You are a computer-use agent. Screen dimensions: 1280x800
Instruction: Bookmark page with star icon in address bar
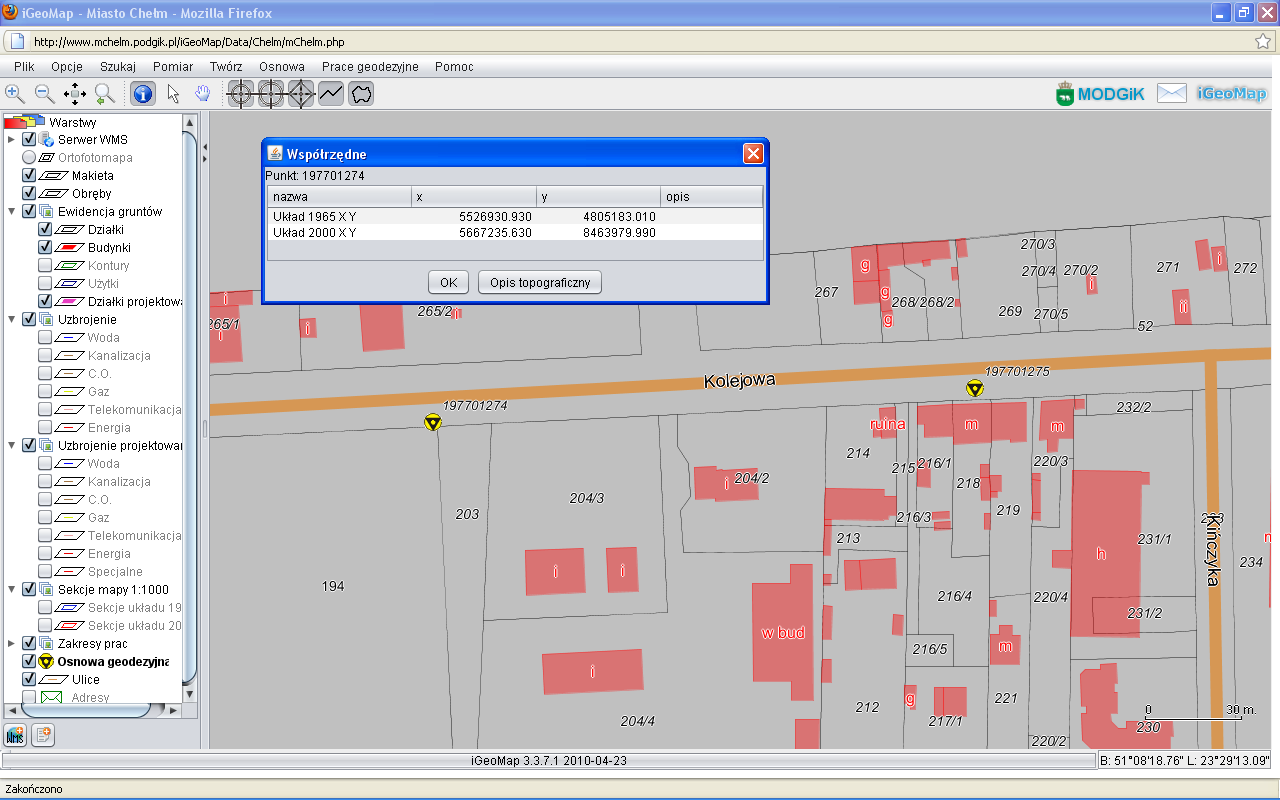(x=1263, y=42)
